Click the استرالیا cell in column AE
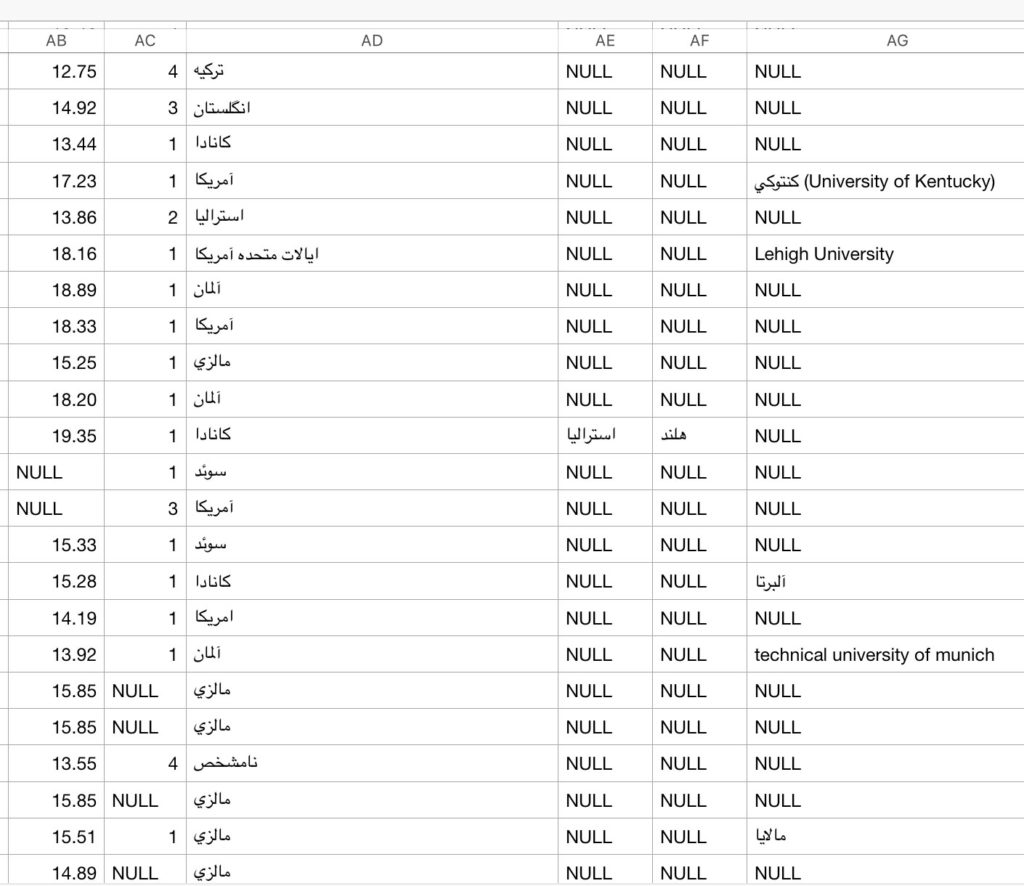This screenshot has width=1024, height=886. [x=591, y=436]
